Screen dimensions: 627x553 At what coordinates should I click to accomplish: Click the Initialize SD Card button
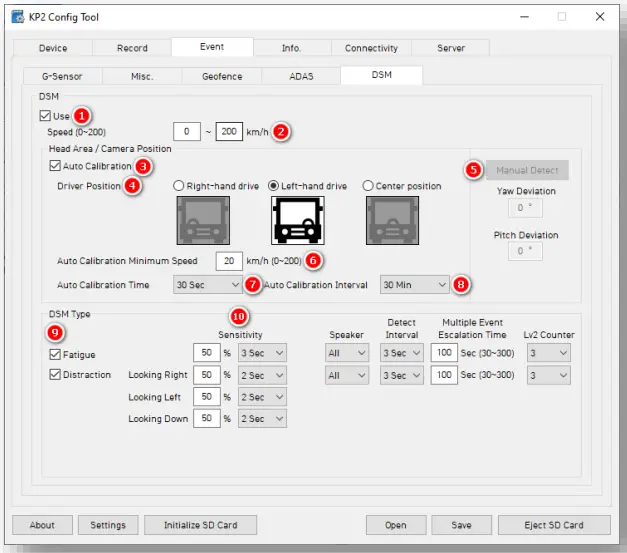coord(200,525)
